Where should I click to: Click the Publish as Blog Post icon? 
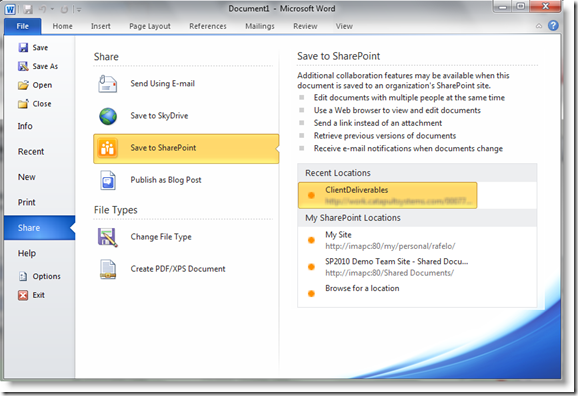click(x=108, y=180)
